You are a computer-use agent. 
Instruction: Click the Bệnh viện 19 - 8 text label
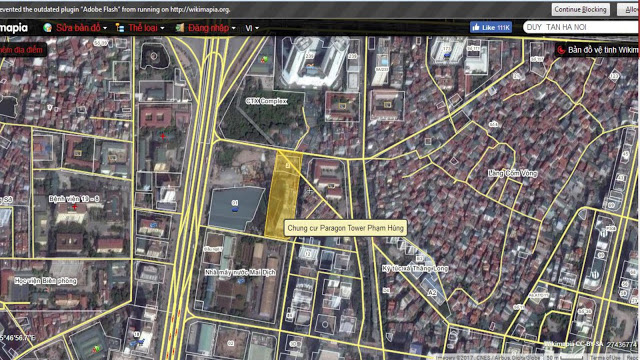point(74,199)
